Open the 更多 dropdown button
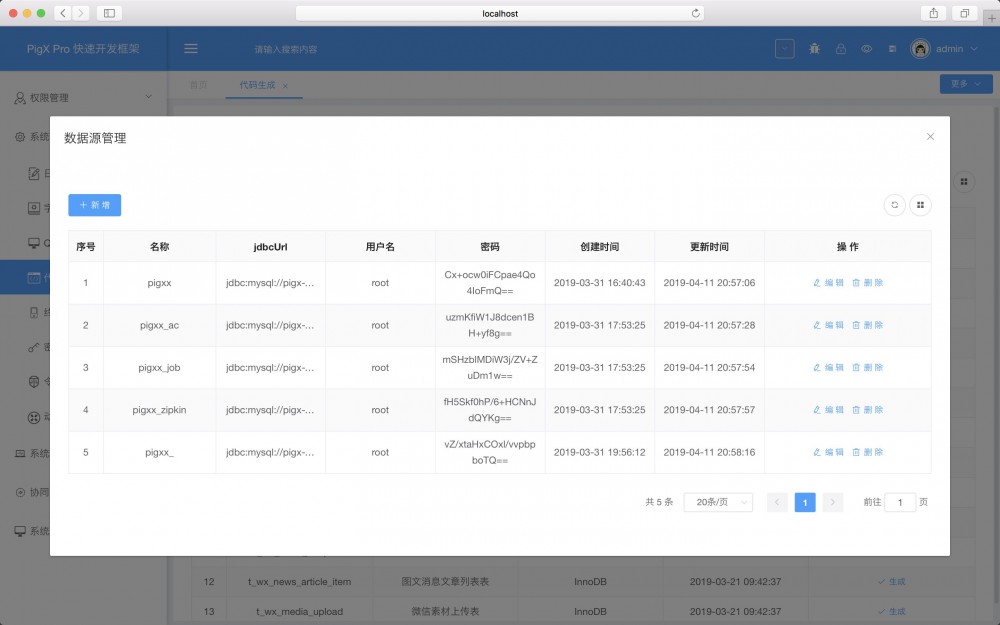This screenshot has height=625, width=1000. (966, 84)
